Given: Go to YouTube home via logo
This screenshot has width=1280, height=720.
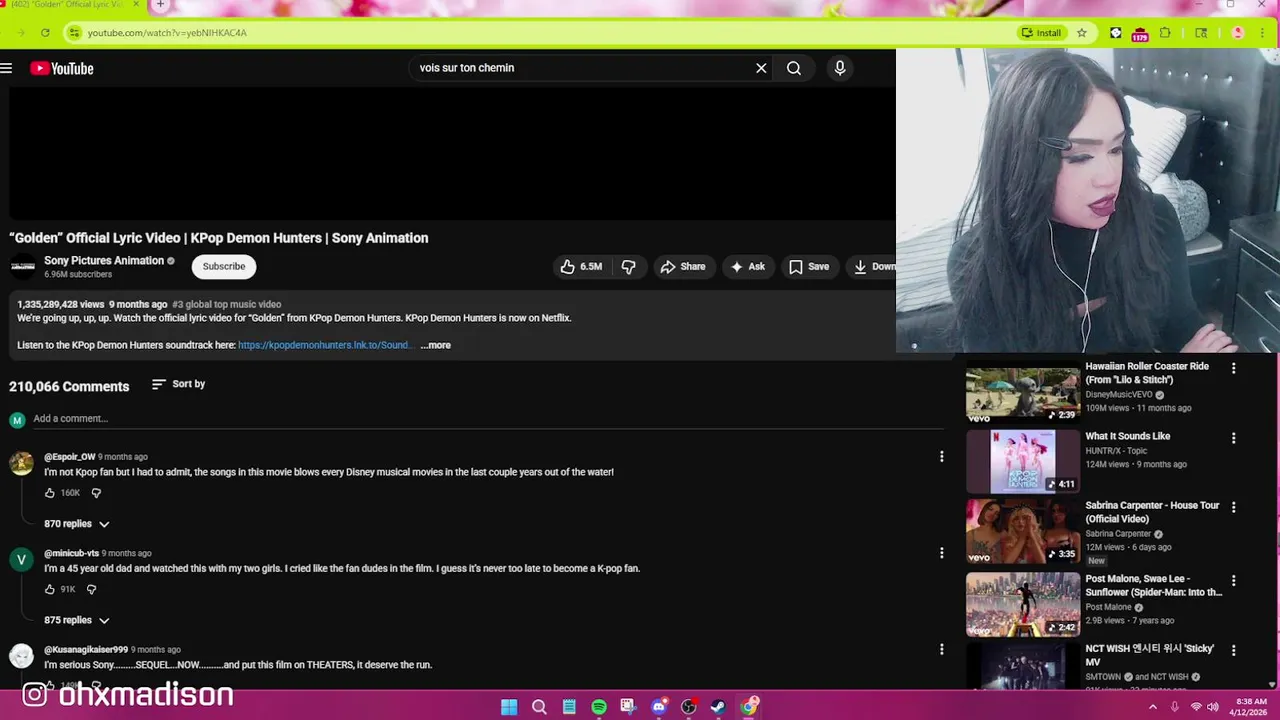Looking at the screenshot, I should click(62, 68).
